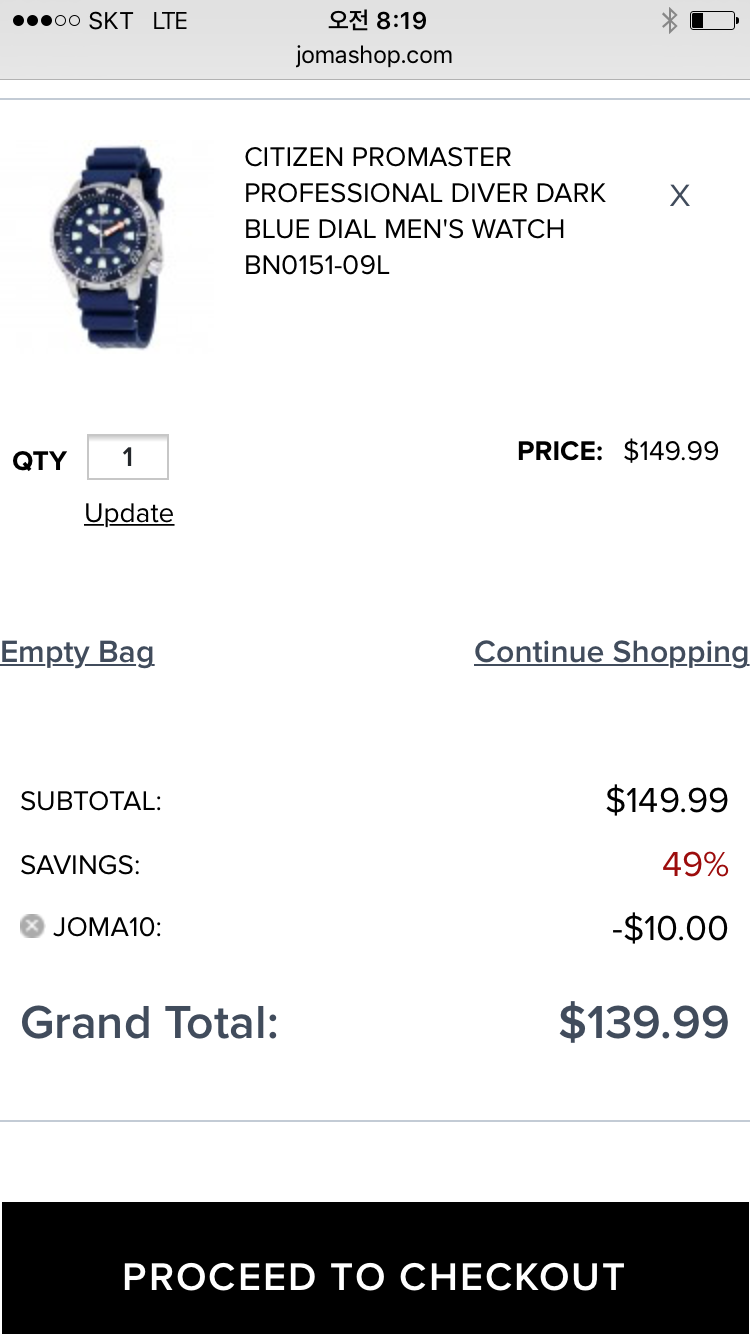The width and height of the screenshot is (750, 1334).
Task: Tap the $149.99 subtotal amount
Action: 667,800
